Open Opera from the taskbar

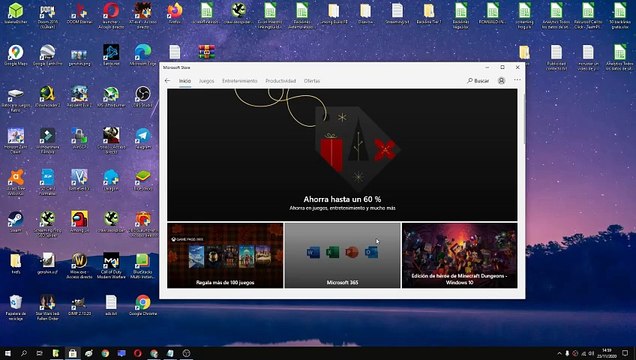[138, 353]
